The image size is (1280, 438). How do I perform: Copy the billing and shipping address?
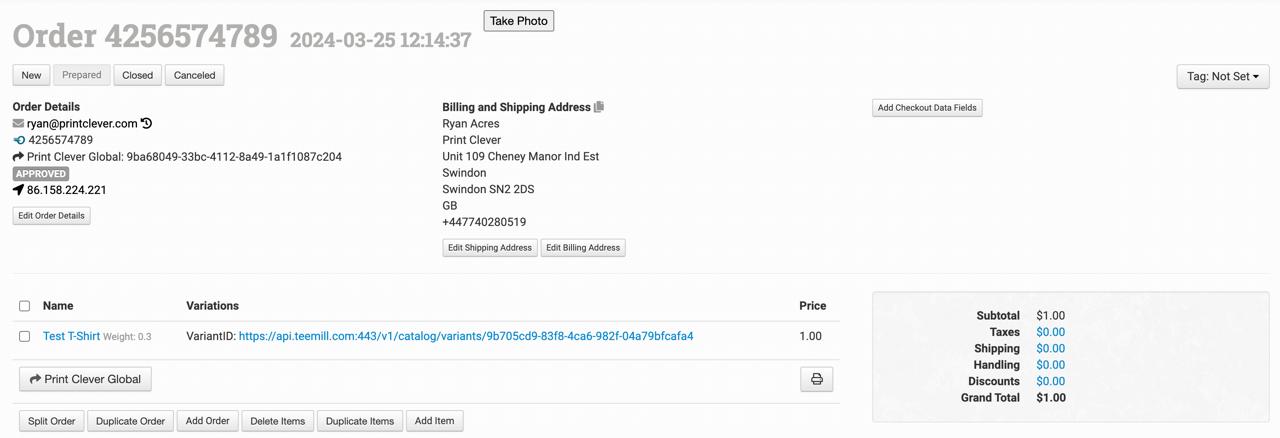point(599,107)
